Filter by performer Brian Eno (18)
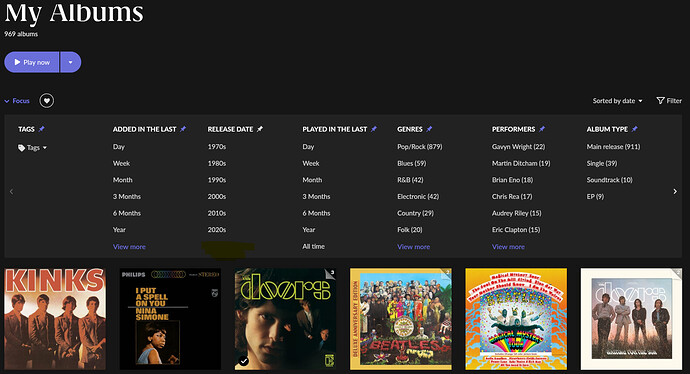The width and height of the screenshot is (690, 374). [x=513, y=180]
